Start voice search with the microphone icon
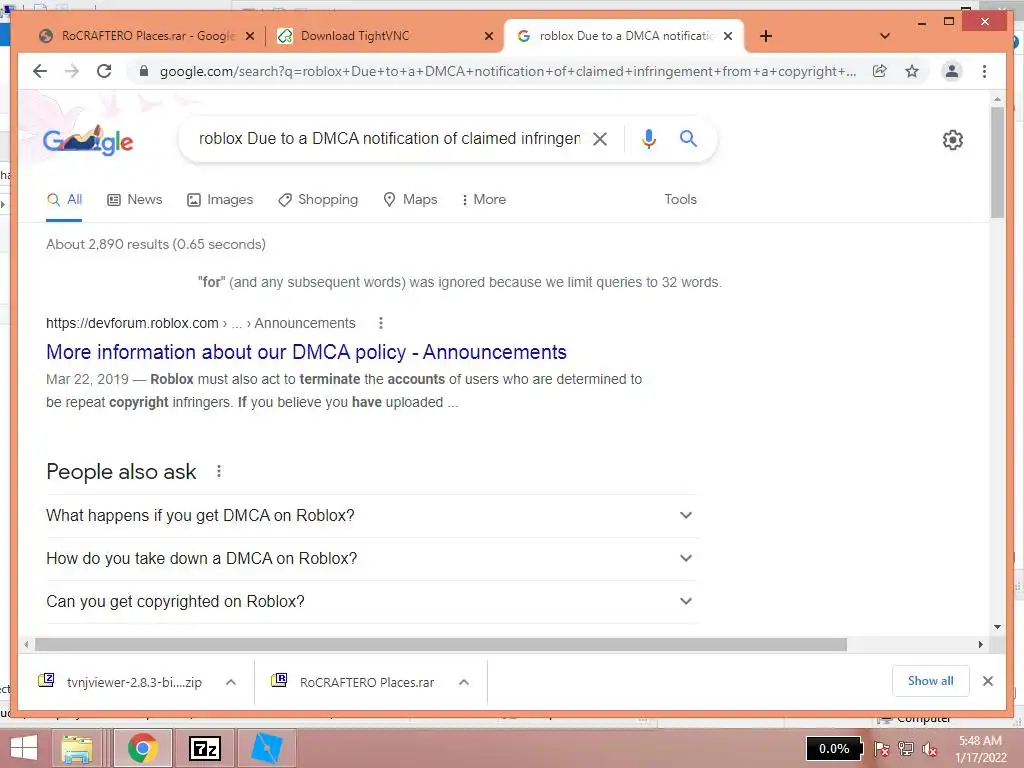Screen dimensions: 1024x768 pyautogui.click(x=648, y=138)
